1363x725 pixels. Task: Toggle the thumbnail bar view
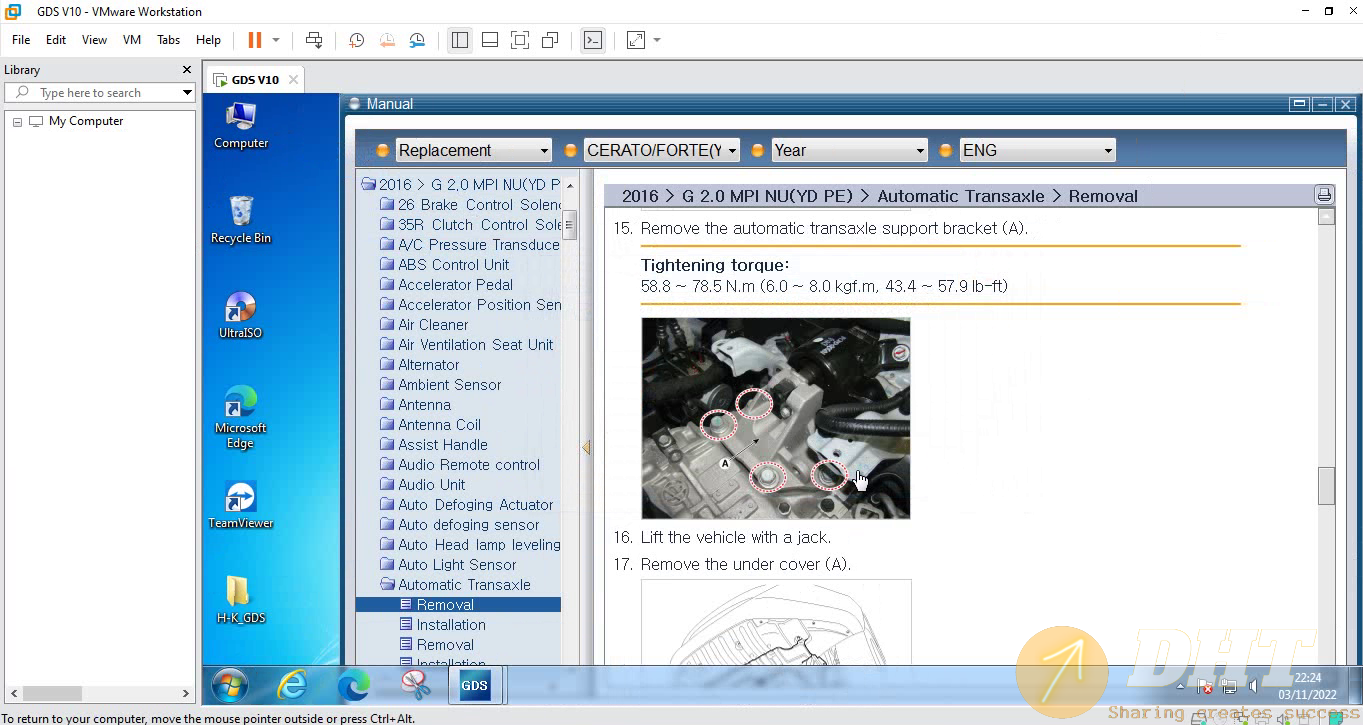pyautogui.click(x=490, y=40)
